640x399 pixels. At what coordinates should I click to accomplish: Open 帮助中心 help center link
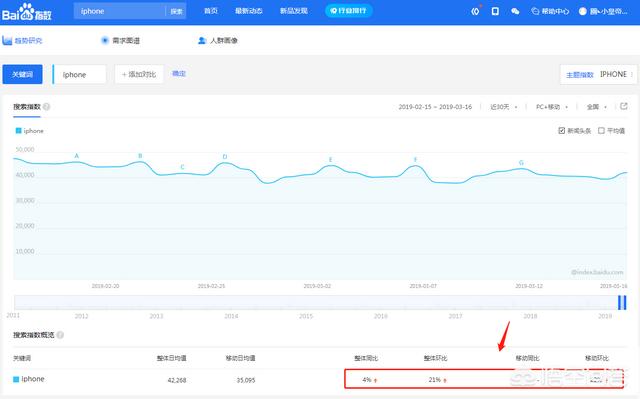[x=550, y=11]
